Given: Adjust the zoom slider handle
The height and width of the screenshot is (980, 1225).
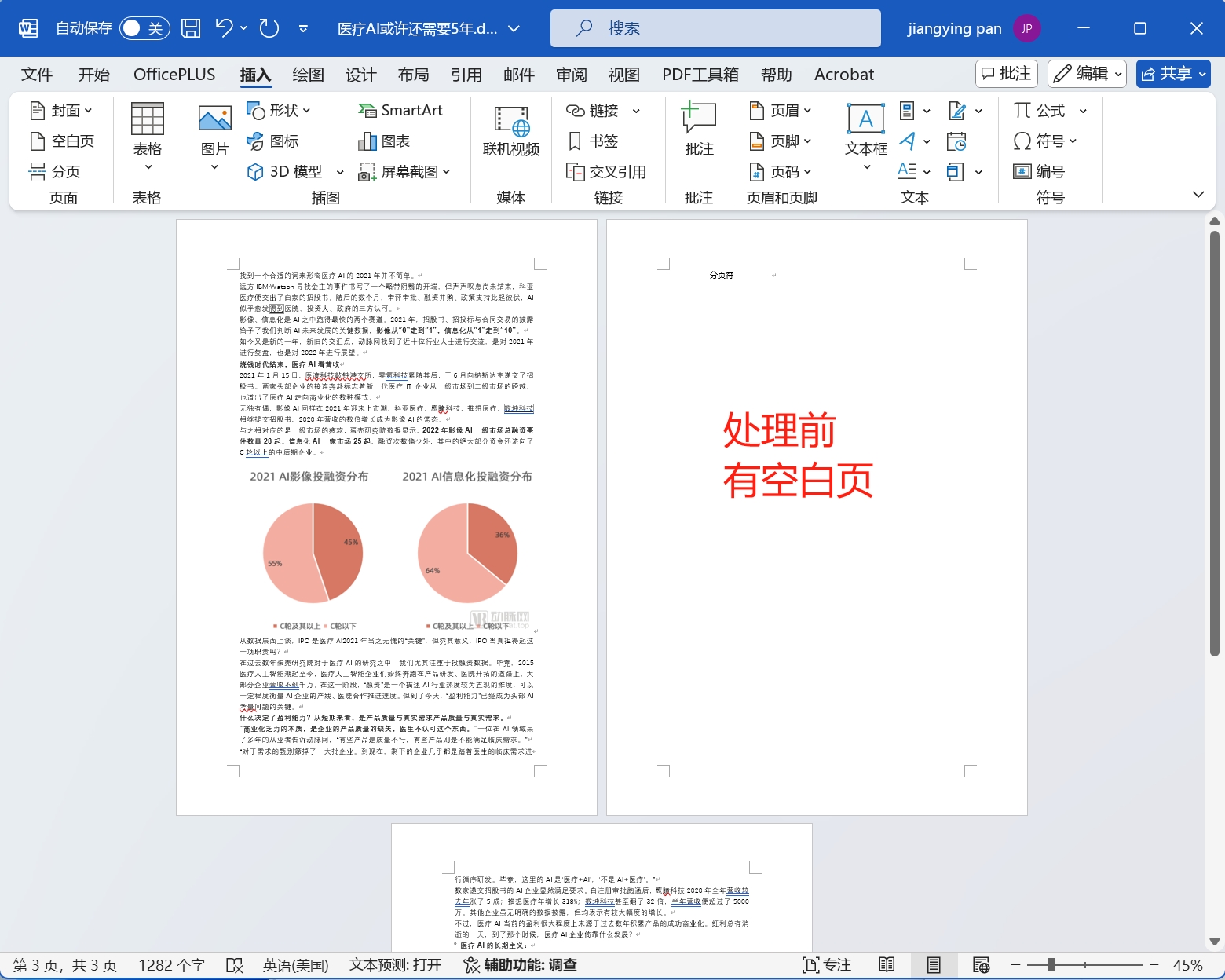Looking at the screenshot, I should coord(1051,965).
